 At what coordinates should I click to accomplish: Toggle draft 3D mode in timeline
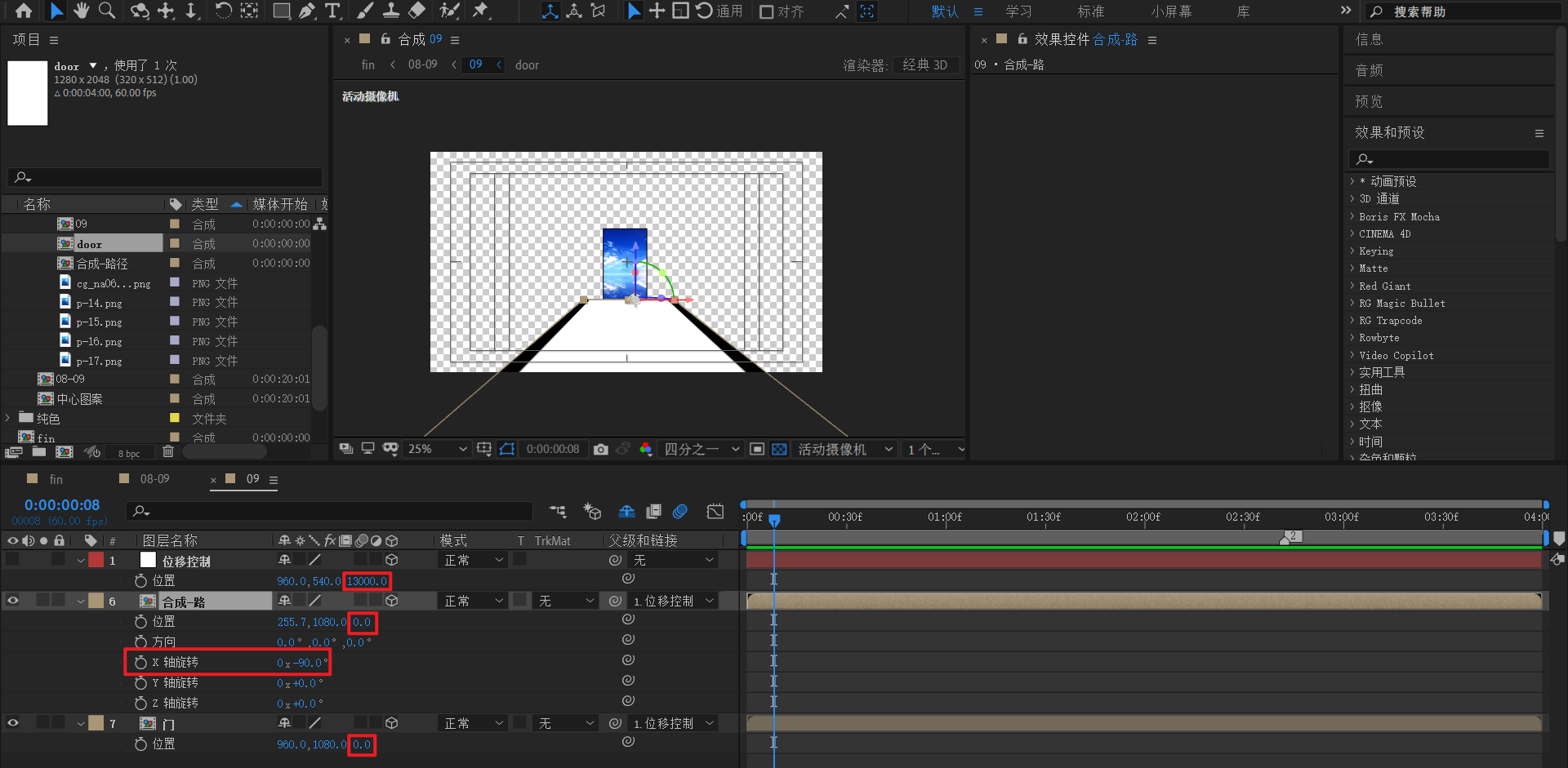pyautogui.click(x=592, y=512)
